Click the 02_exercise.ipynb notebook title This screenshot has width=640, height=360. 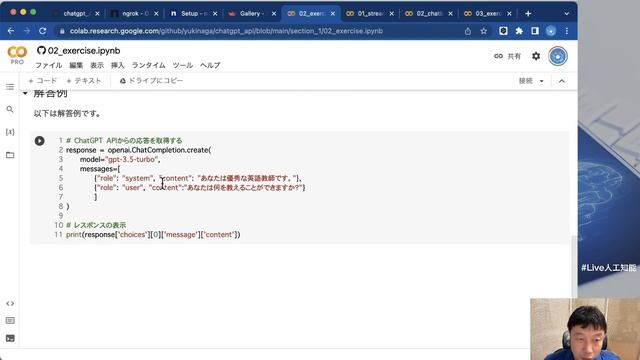click(84, 51)
